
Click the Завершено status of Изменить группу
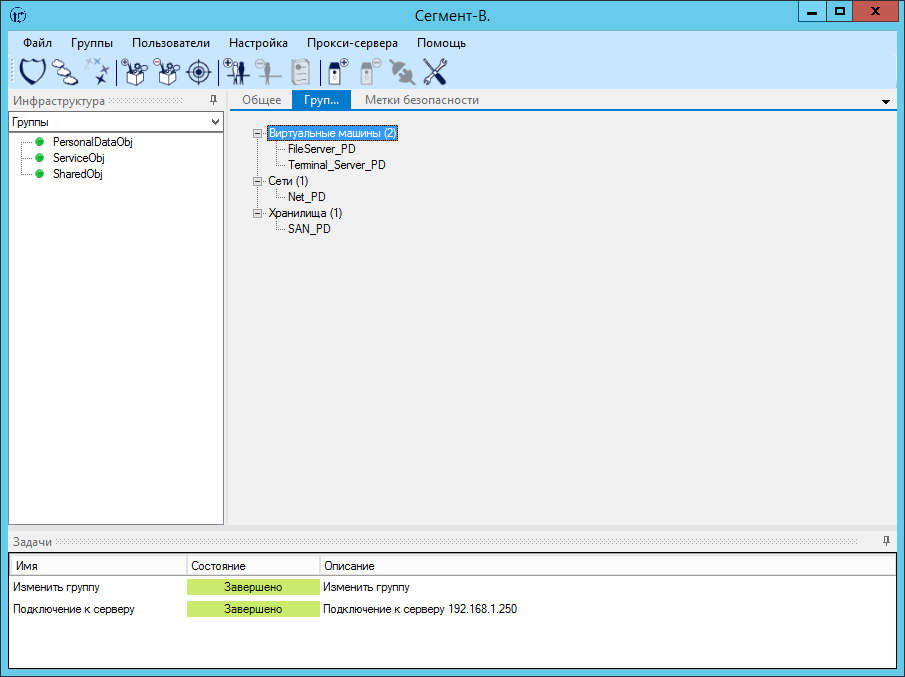click(253, 587)
